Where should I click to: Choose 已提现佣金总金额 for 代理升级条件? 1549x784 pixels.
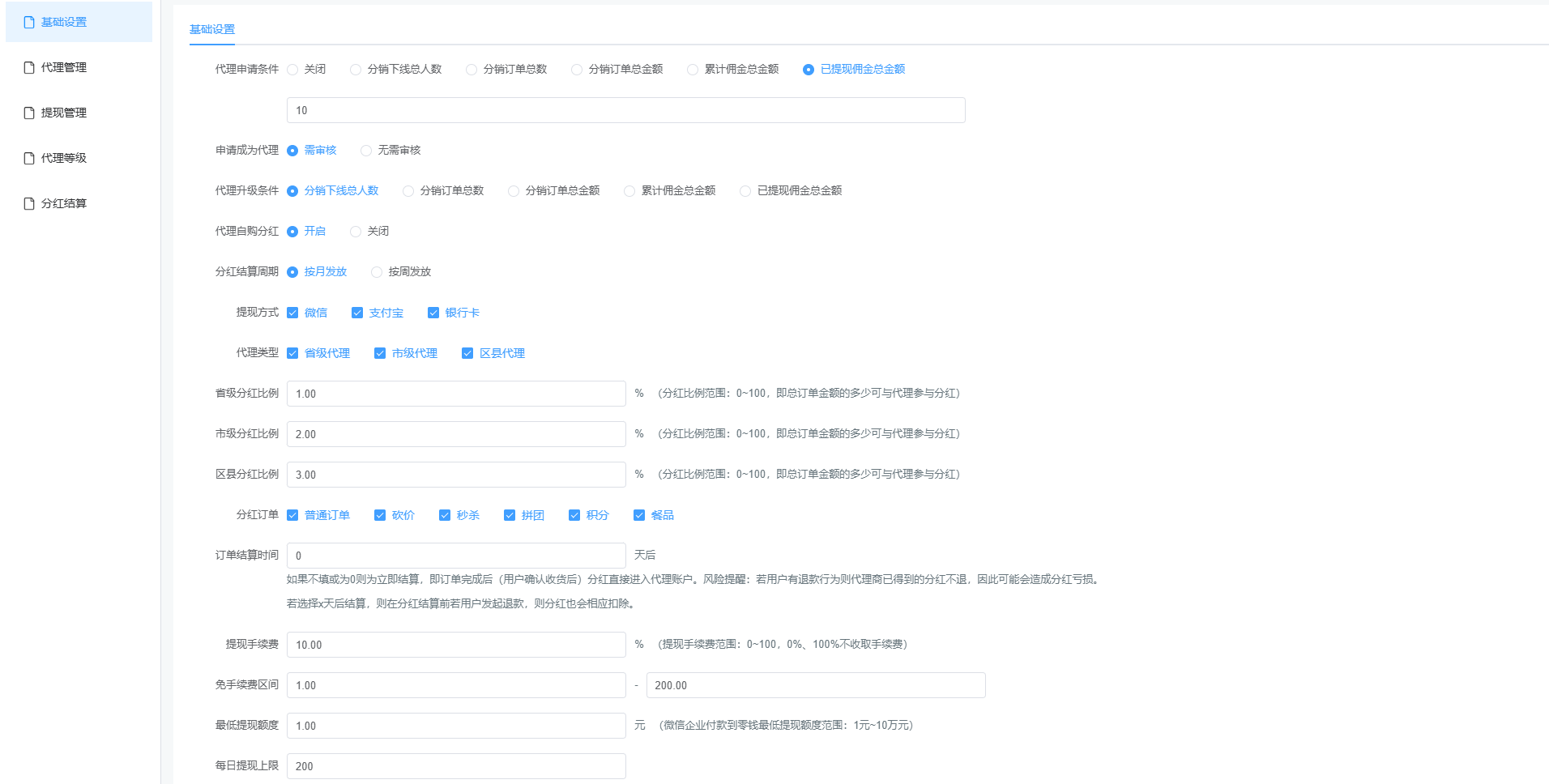click(745, 191)
